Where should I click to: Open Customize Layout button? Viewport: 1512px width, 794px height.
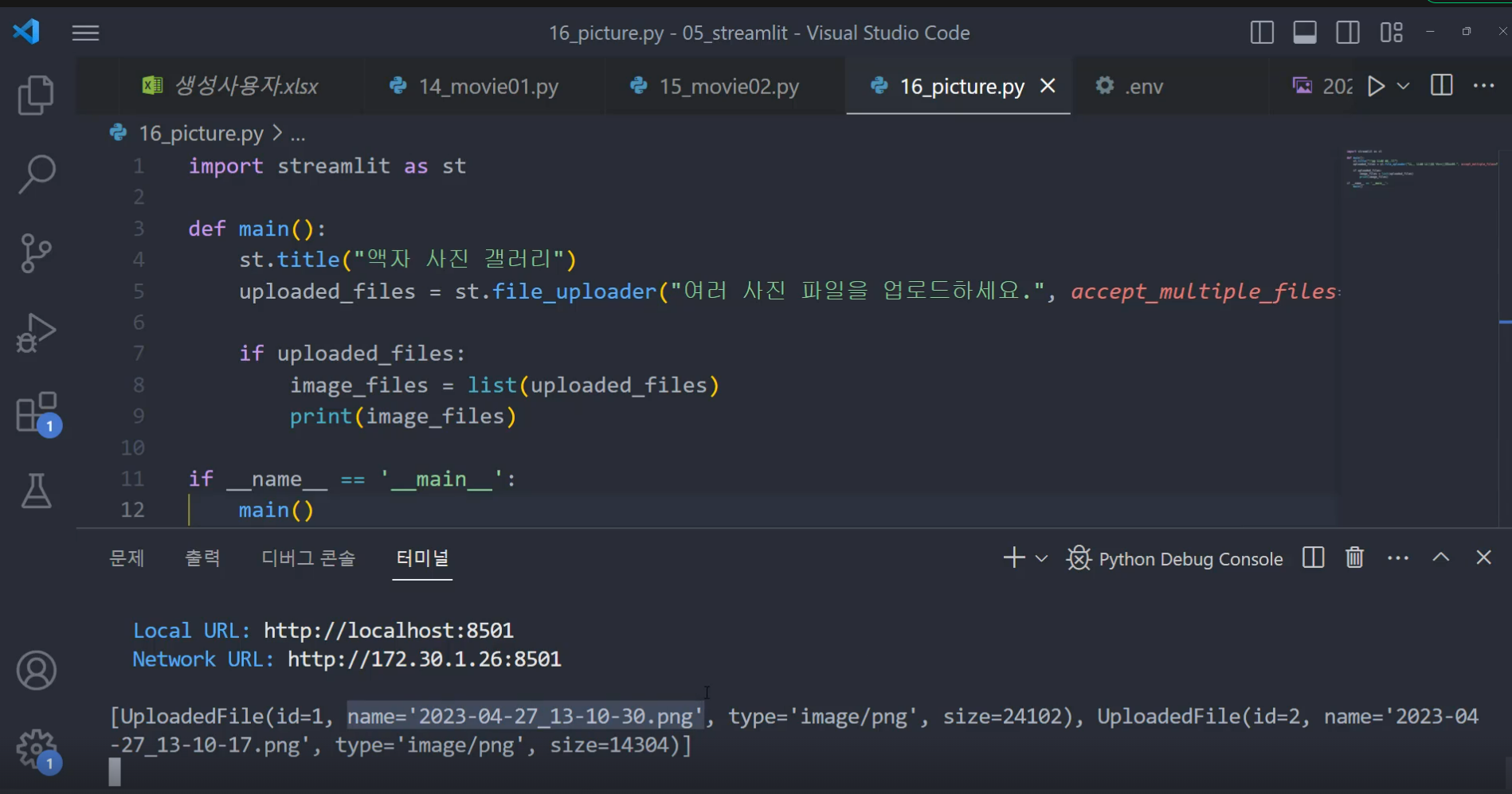(x=1392, y=33)
